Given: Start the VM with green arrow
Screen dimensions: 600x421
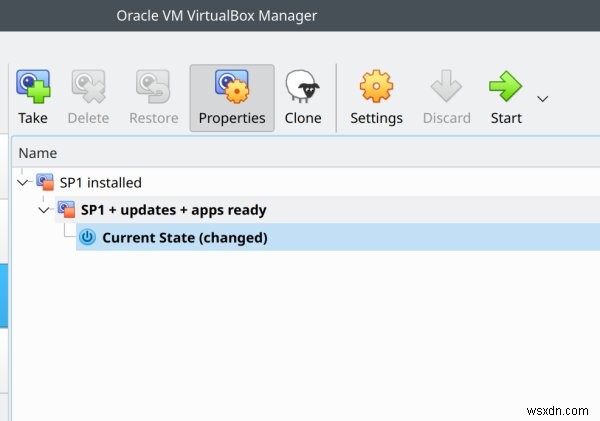Looking at the screenshot, I should pyautogui.click(x=505, y=86).
